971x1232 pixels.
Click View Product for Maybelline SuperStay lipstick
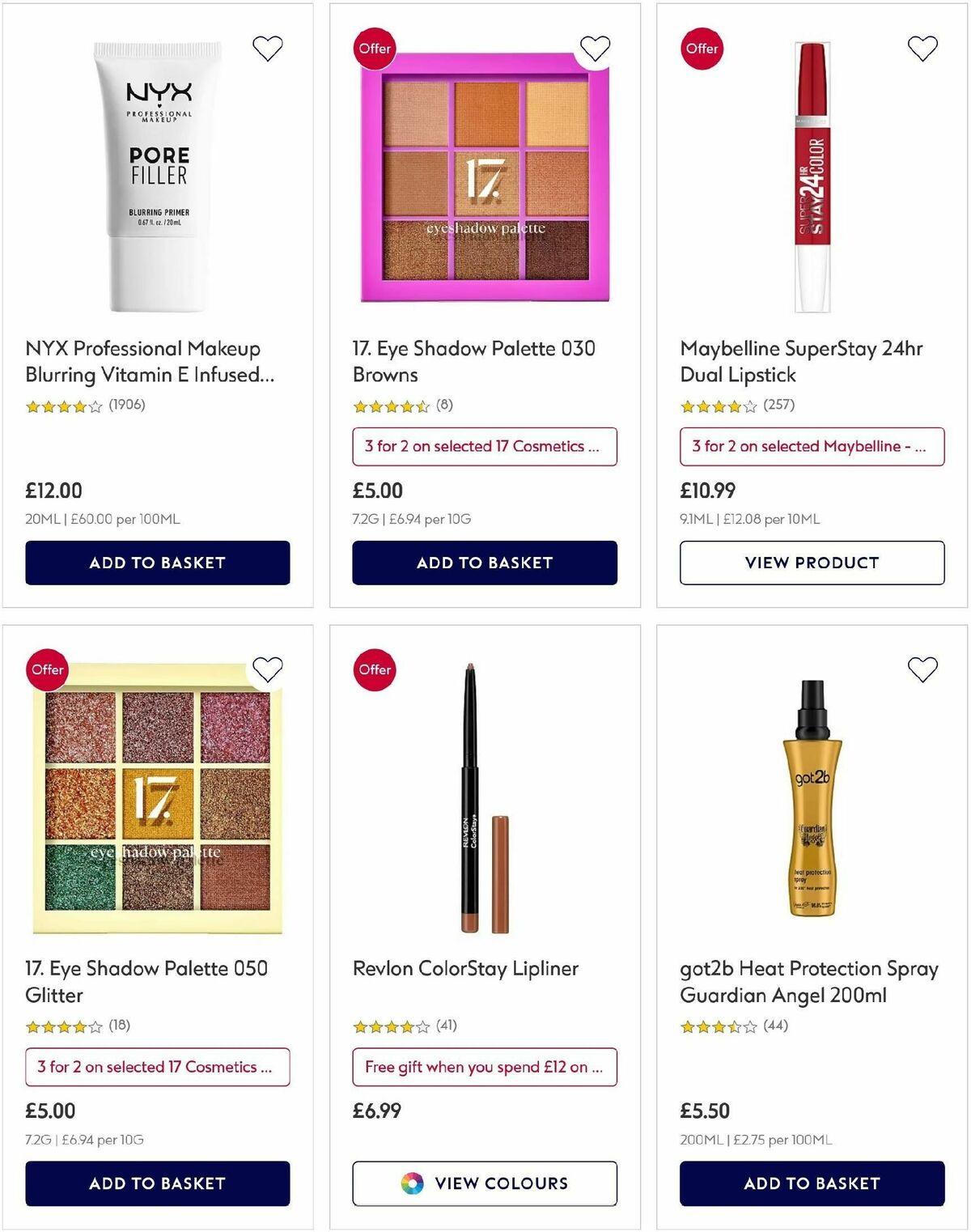(811, 562)
